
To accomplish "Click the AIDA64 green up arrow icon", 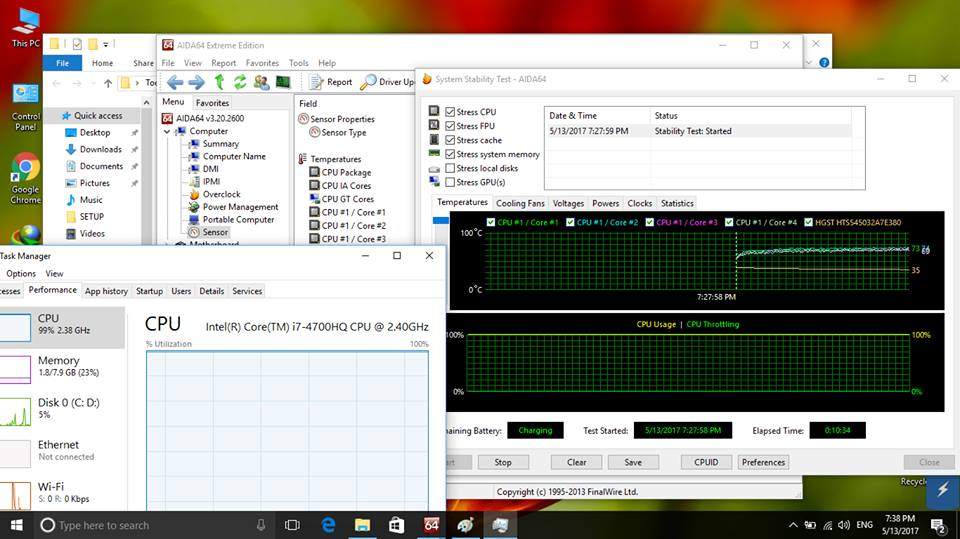I will click(219, 81).
